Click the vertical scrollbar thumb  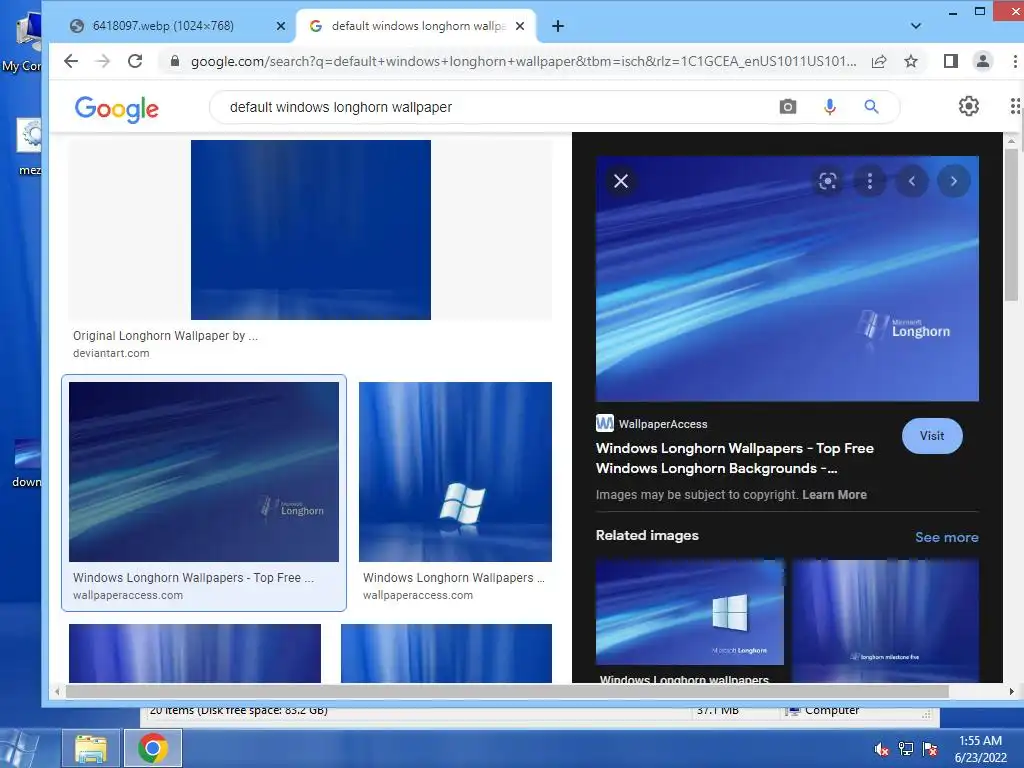coord(1011,225)
